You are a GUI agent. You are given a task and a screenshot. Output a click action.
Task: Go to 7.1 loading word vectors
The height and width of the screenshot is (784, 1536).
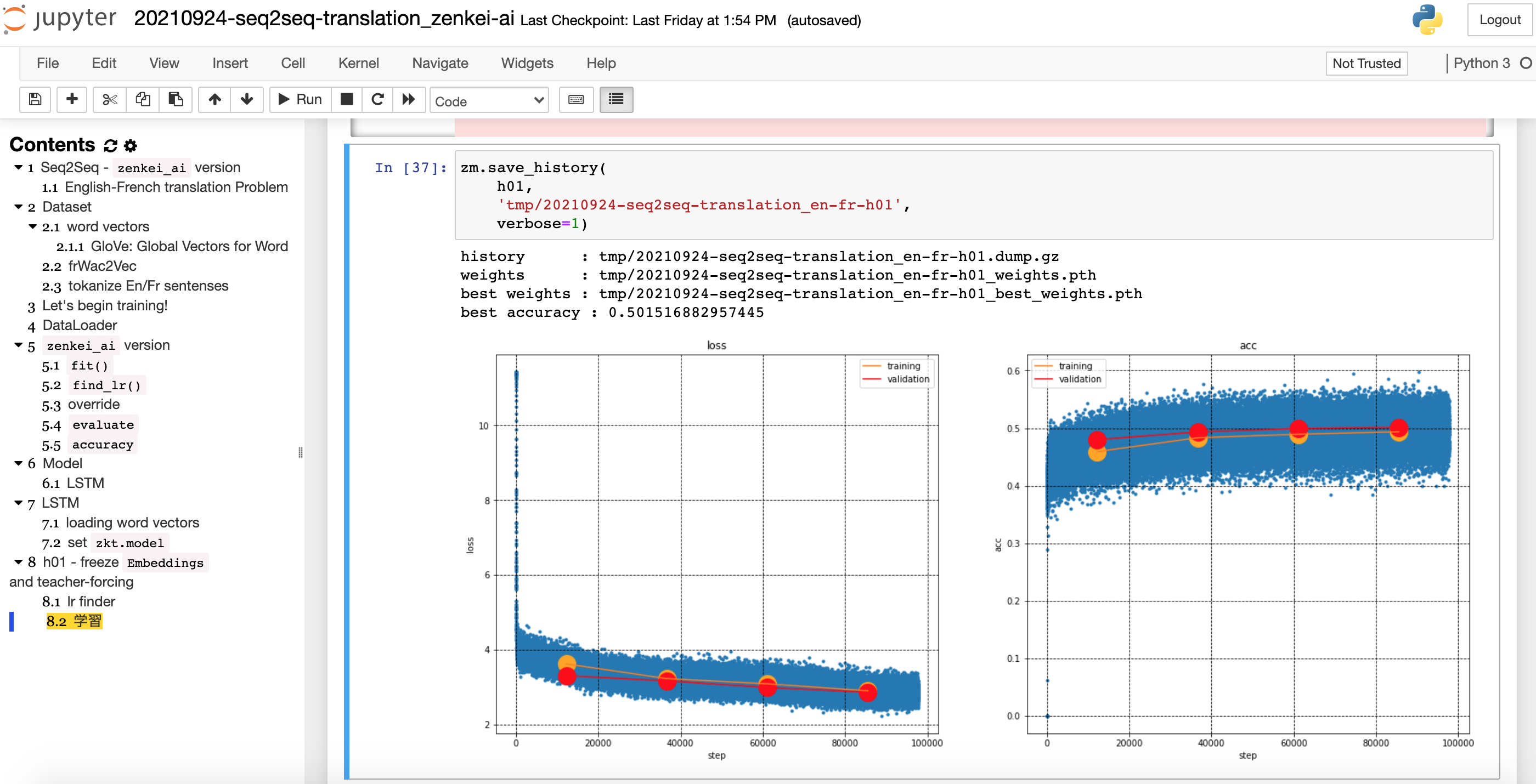[x=121, y=522]
